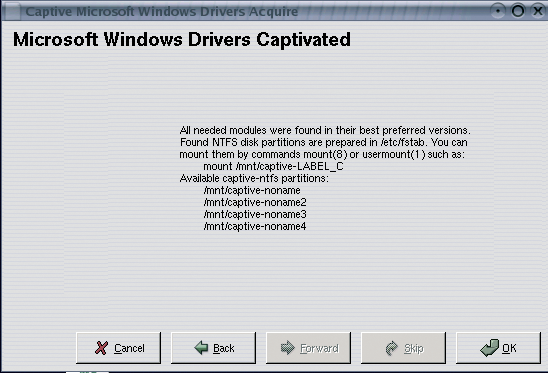Minimize the window with the dot button

pyautogui.click(x=498, y=11)
